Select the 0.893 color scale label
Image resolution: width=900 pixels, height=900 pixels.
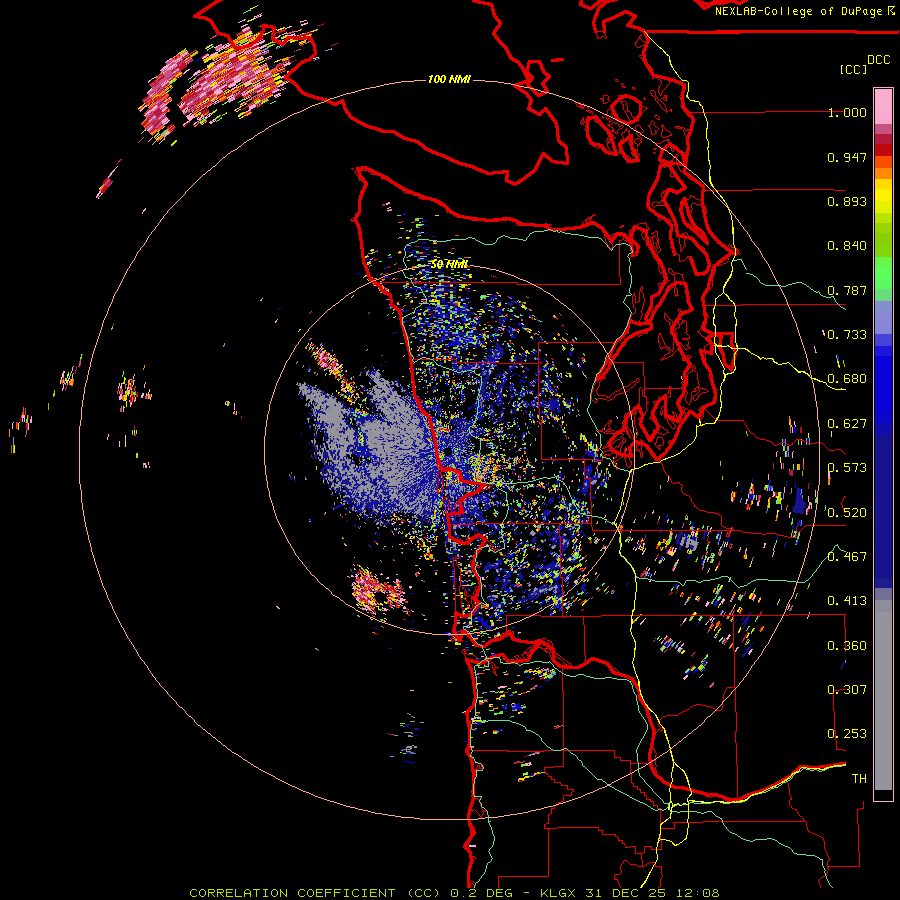click(847, 201)
